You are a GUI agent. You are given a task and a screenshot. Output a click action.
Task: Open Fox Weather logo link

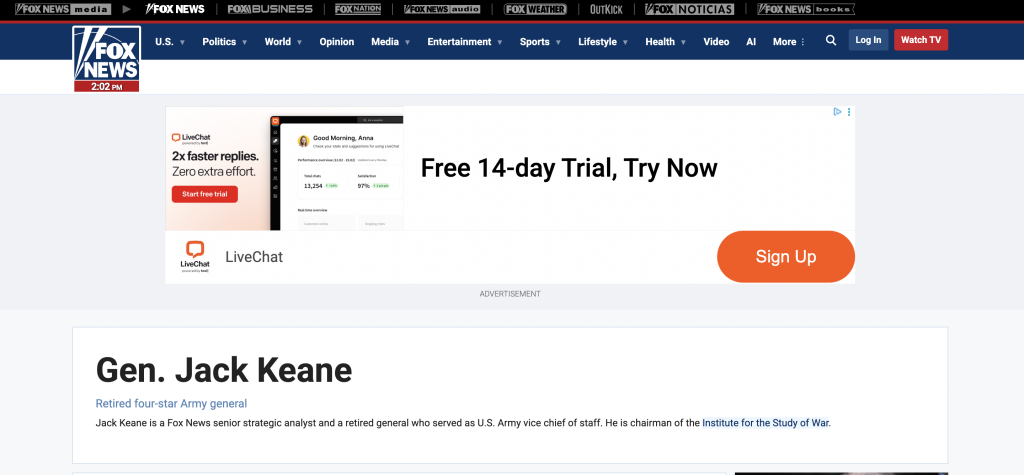click(536, 9)
